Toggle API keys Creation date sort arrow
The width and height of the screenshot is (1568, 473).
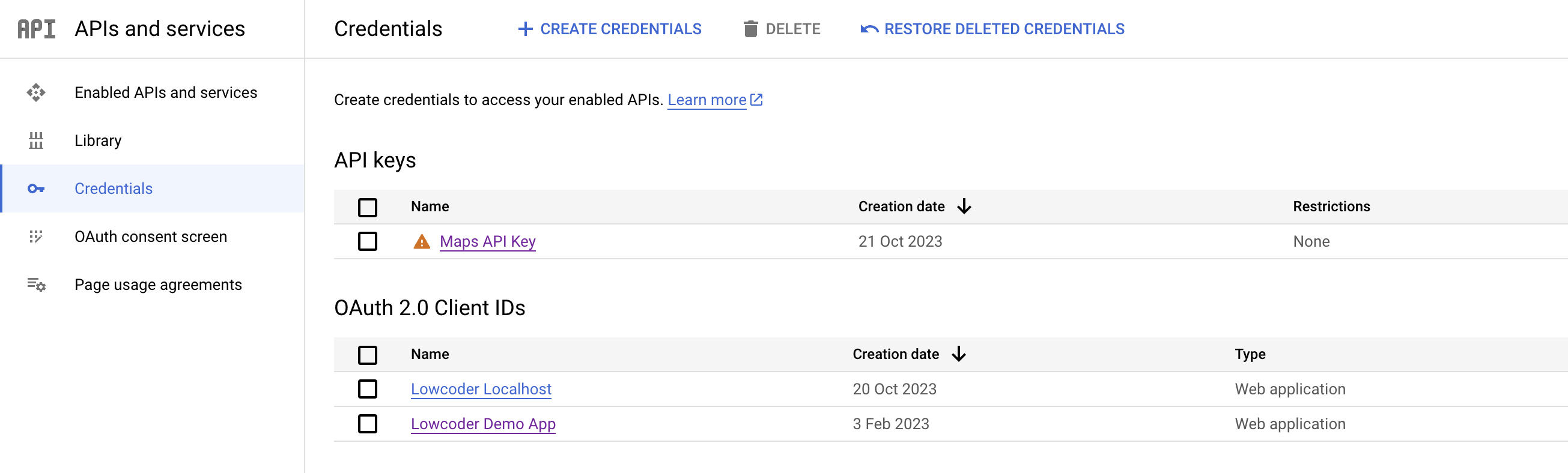(x=964, y=206)
